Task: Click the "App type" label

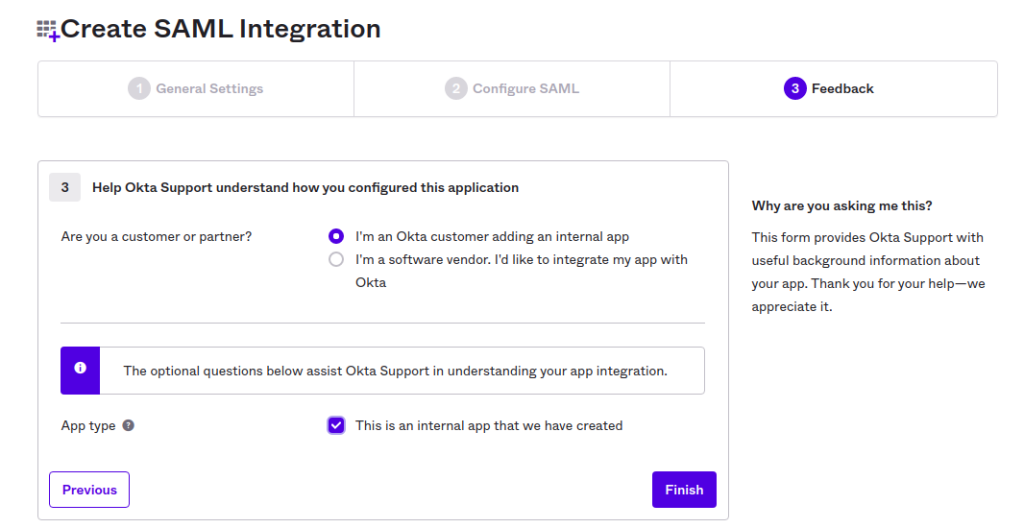Action: pyautogui.click(x=88, y=426)
